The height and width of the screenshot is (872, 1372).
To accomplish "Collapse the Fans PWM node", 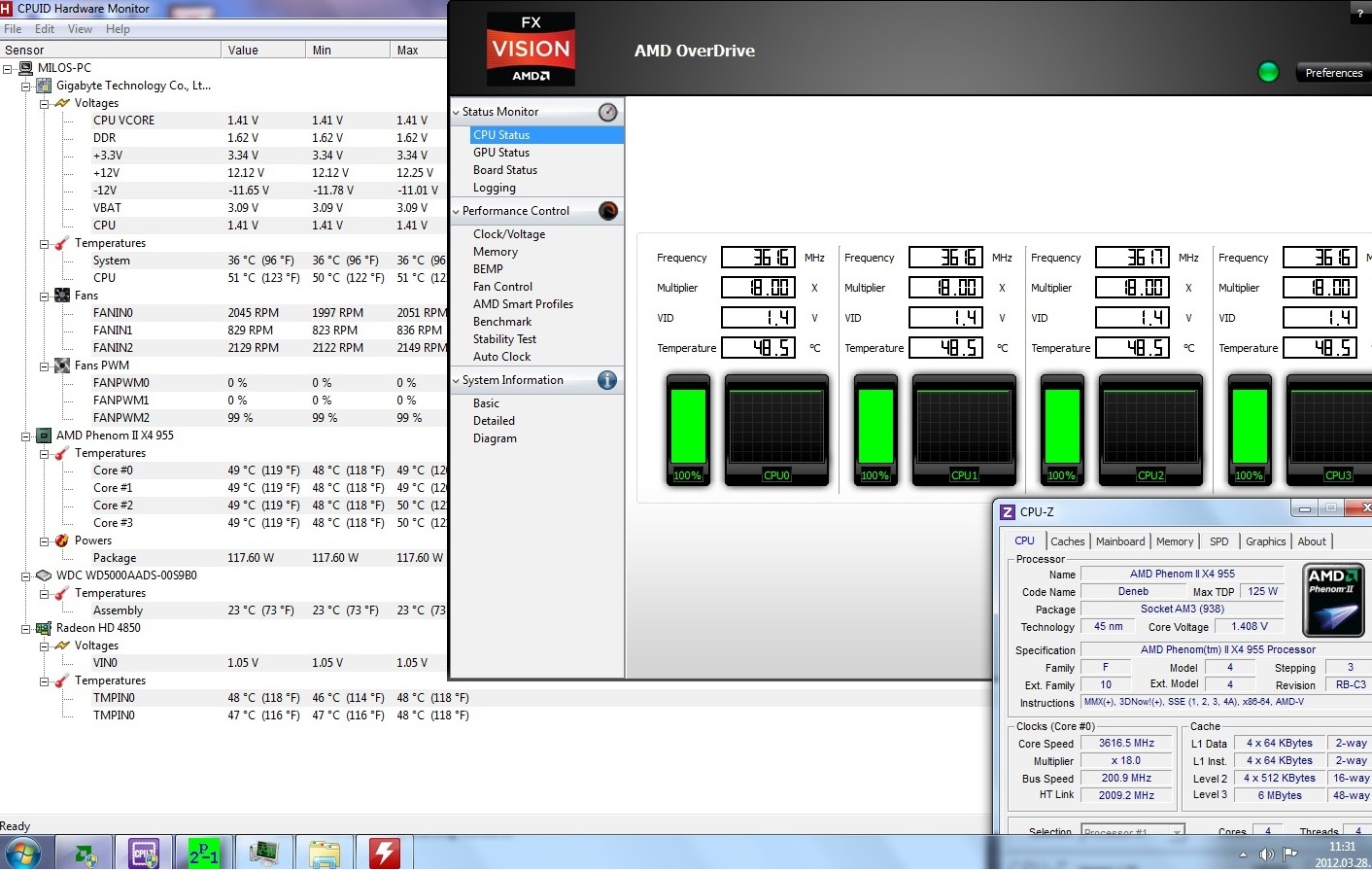I will pyautogui.click(x=44, y=366).
